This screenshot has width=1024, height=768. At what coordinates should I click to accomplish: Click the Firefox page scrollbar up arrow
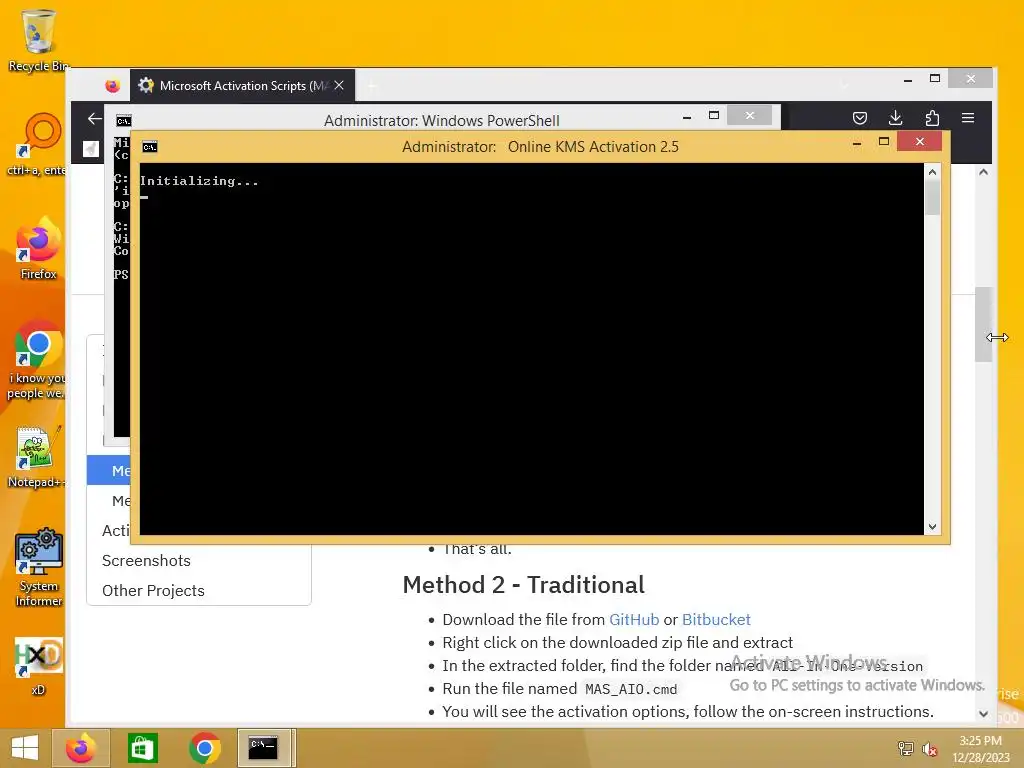[x=984, y=172]
